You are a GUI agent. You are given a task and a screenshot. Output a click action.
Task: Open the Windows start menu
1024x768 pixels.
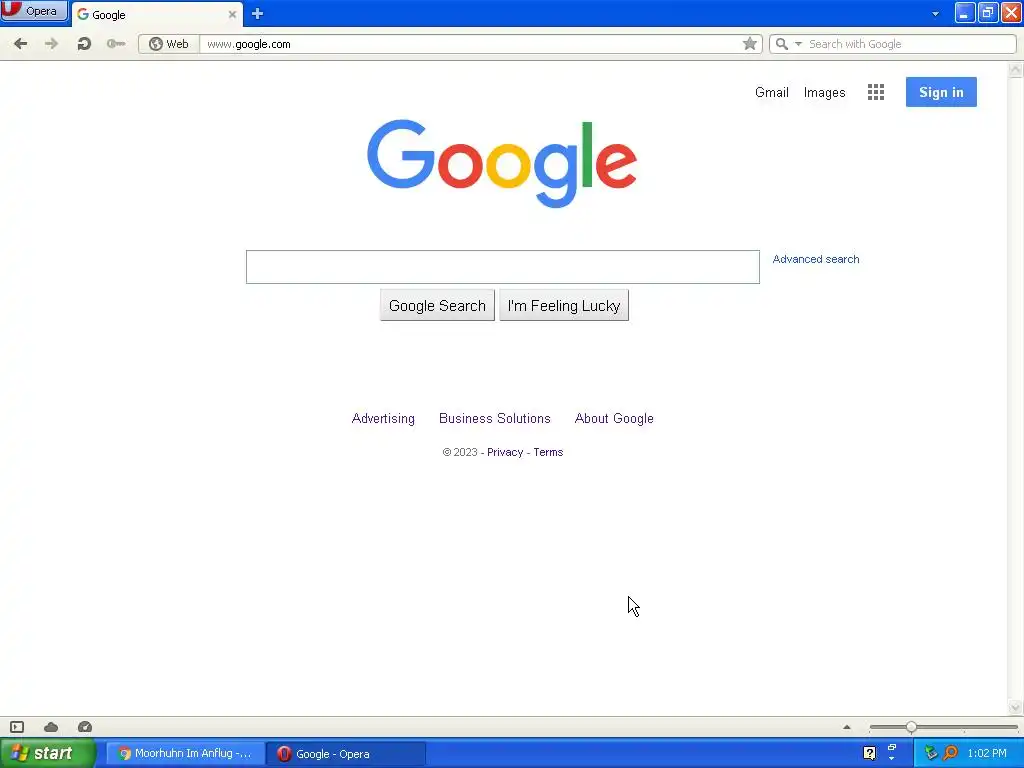coord(48,753)
